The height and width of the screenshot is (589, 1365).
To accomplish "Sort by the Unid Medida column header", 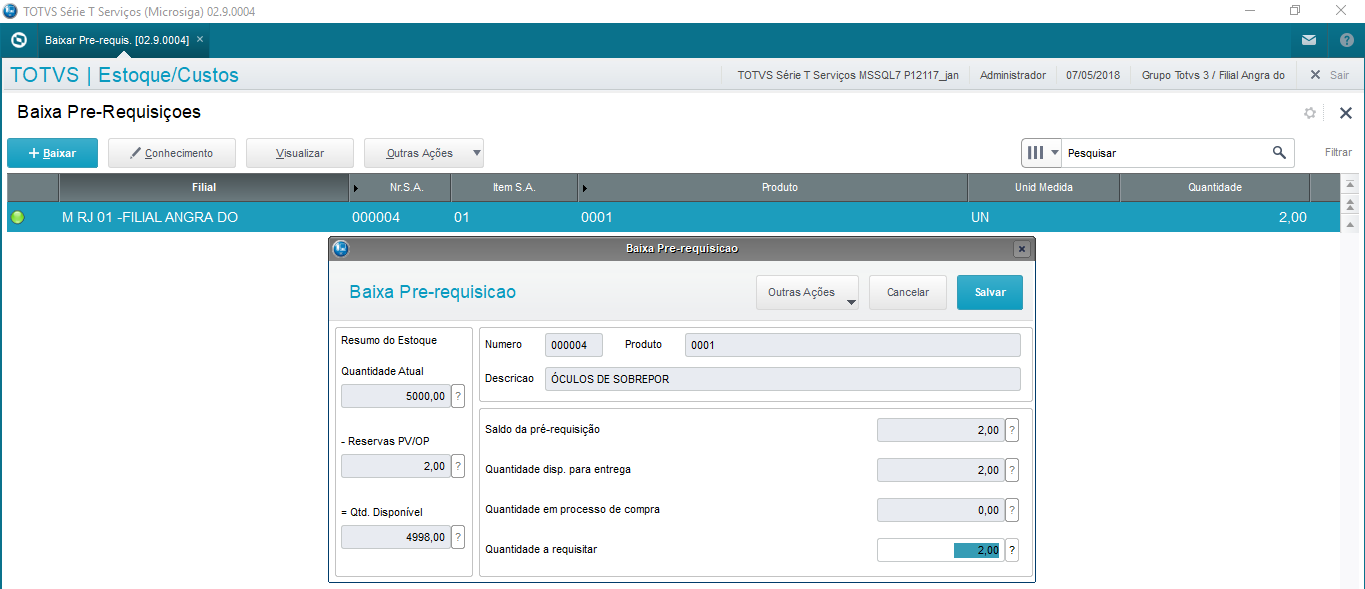I will tap(1043, 187).
